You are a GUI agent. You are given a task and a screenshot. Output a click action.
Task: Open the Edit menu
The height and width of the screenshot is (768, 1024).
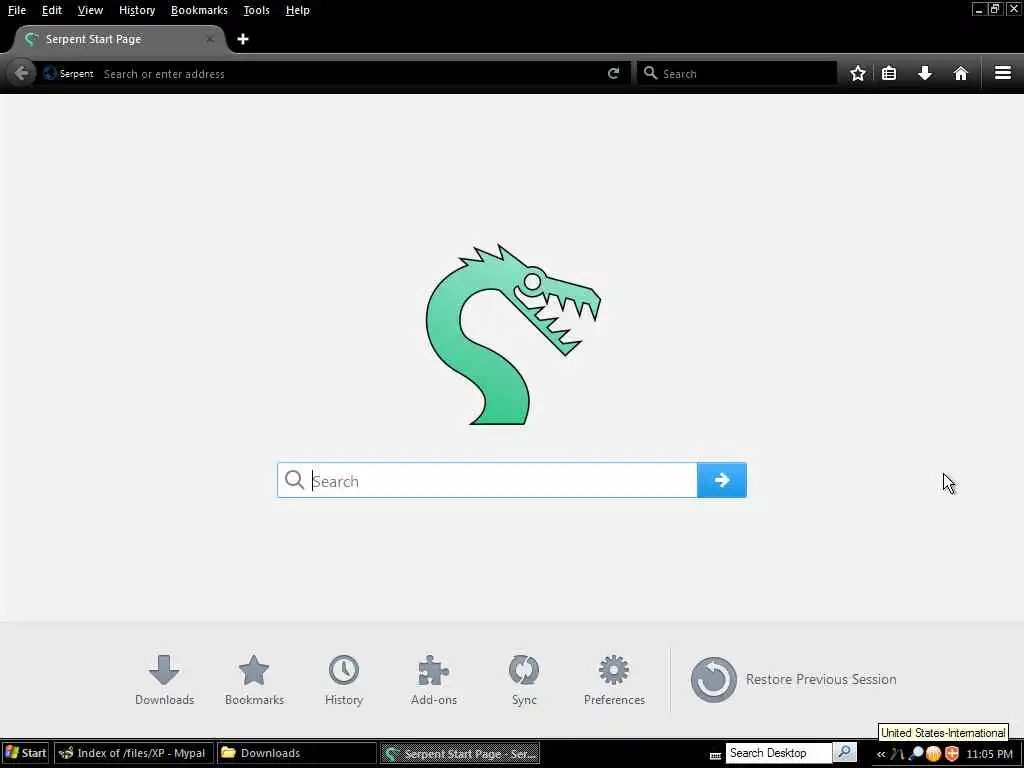[52, 10]
